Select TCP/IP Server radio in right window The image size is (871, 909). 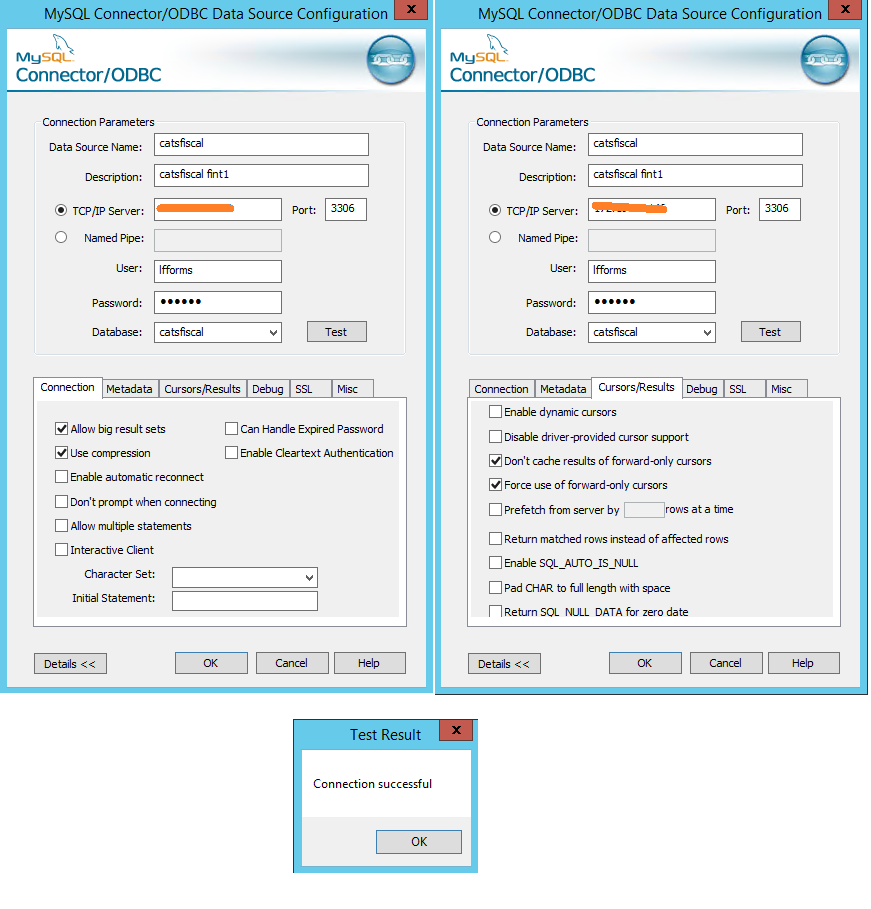(494, 210)
